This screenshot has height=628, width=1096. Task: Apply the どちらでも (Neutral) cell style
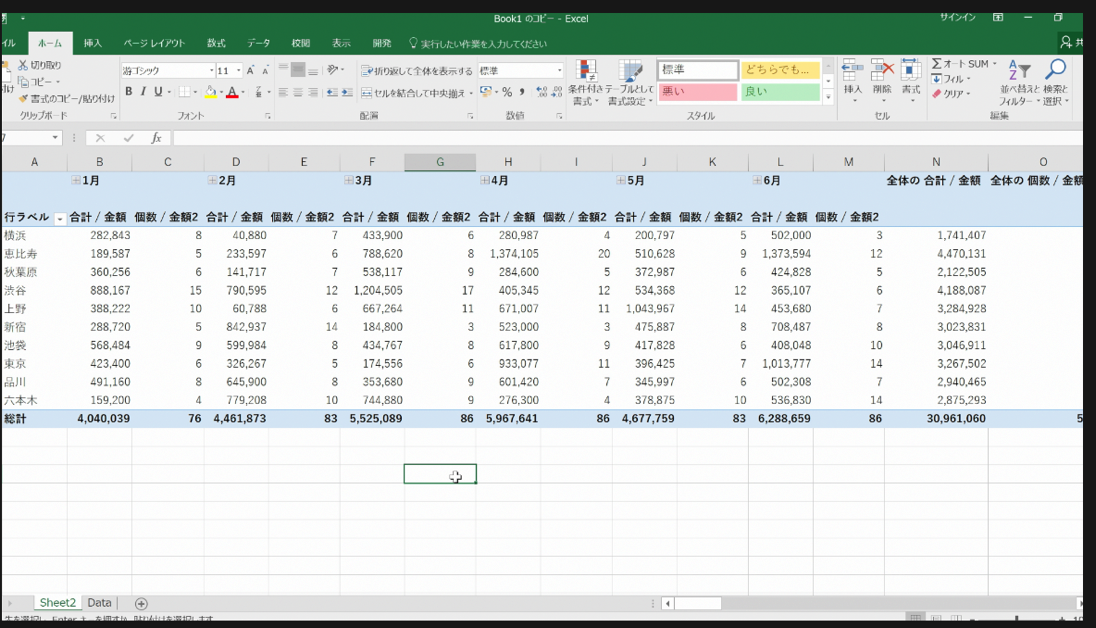[x=780, y=70]
